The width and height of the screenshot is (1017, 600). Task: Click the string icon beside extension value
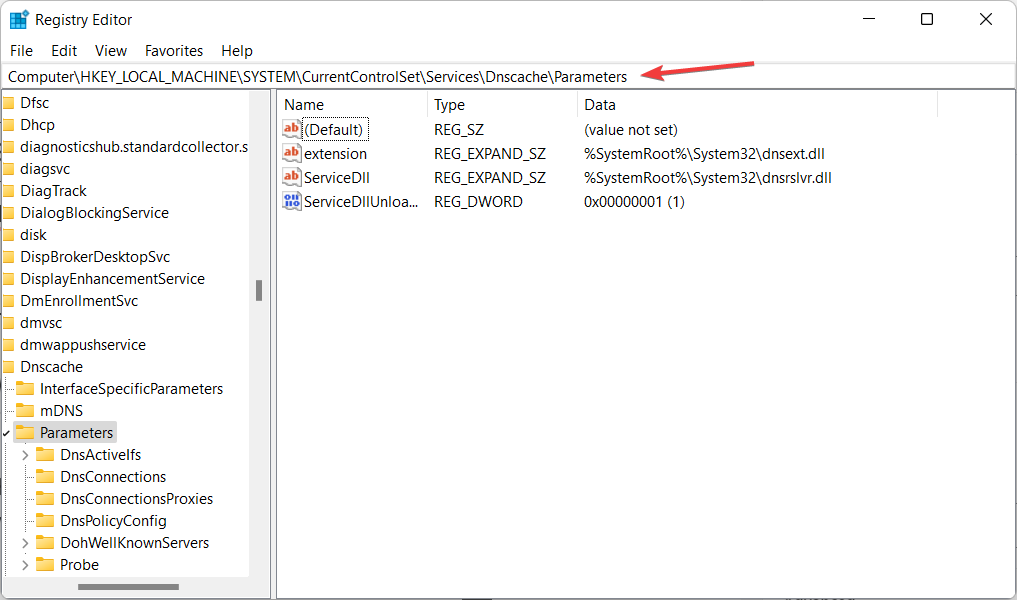point(291,153)
